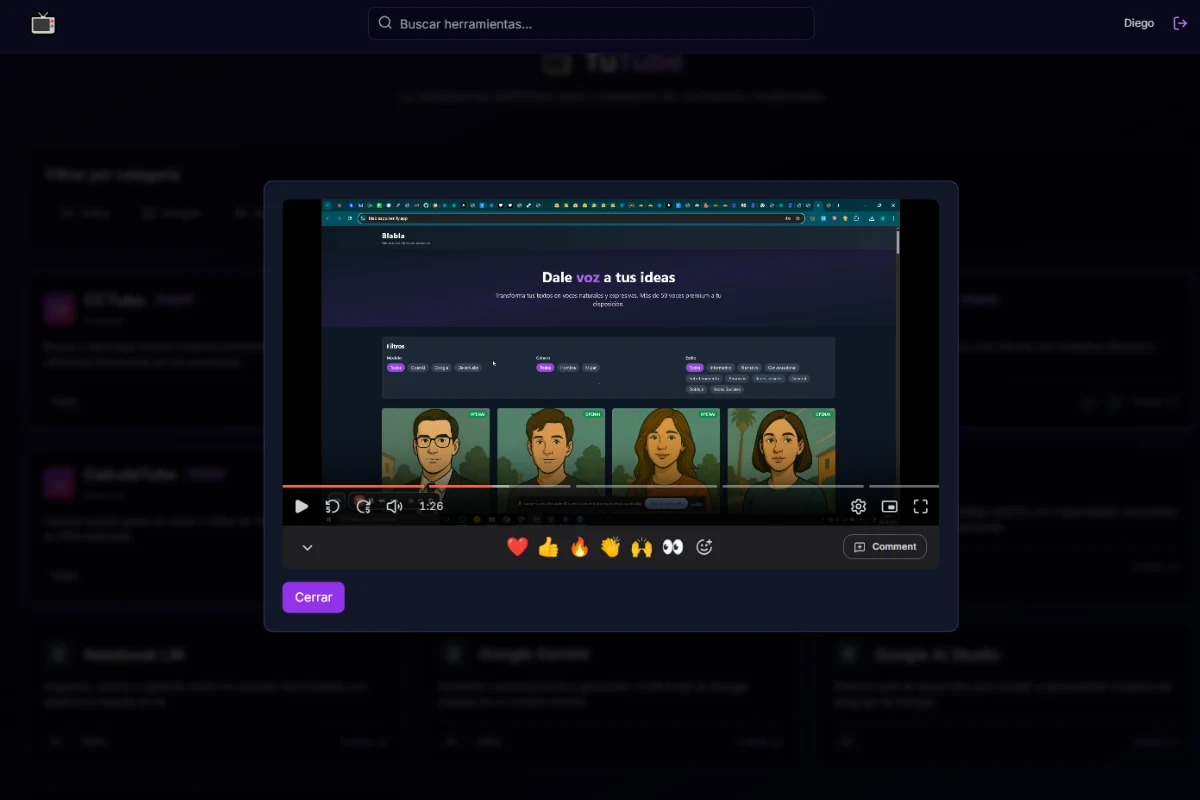Send the thumbs up reaction
The width and height of the screenshot is (1200, 800).
[548, 547]
